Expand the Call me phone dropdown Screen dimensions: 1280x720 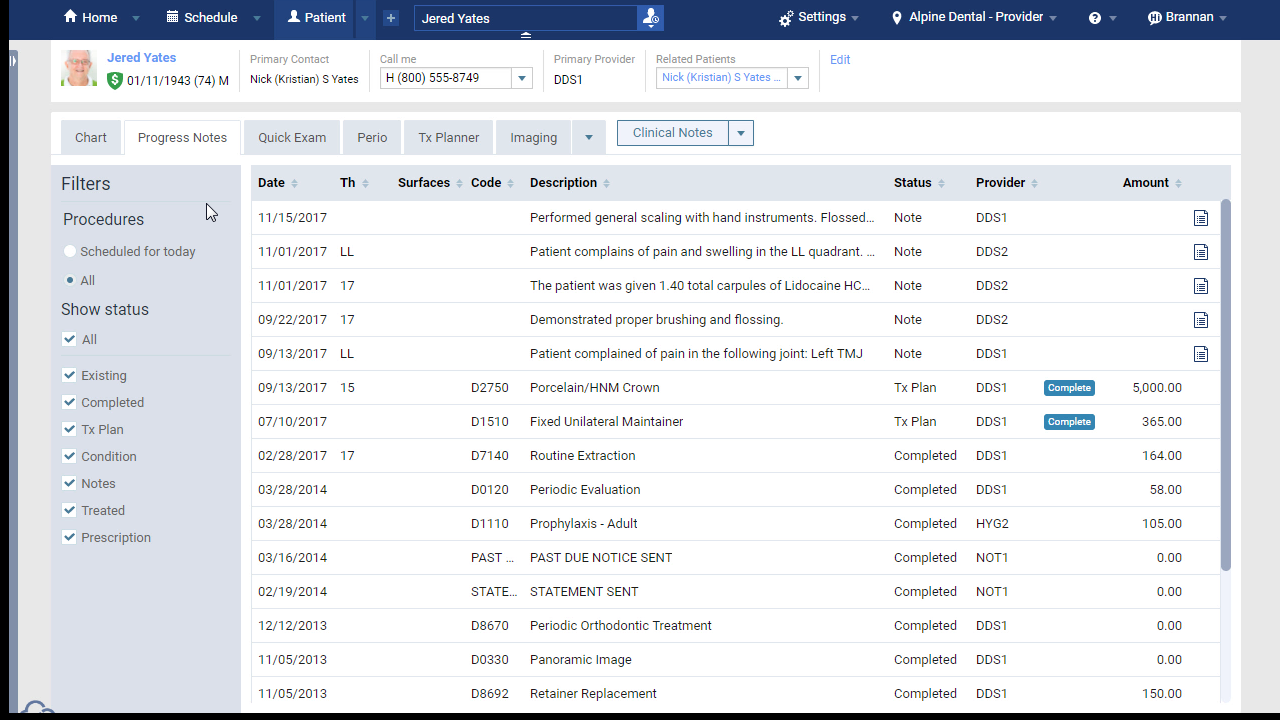(522, 78)
